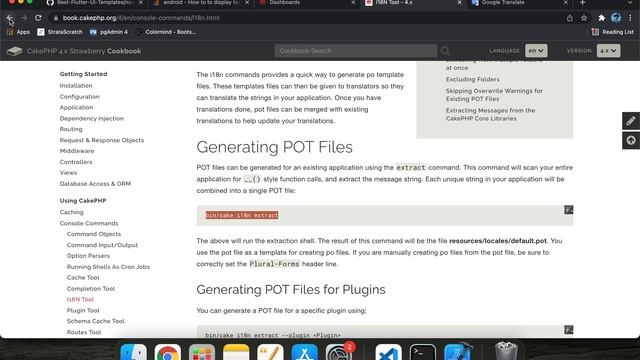Close the I18N Tool - 4.x tab
Image resolution: width=640 pixels, height=360 pixels.
pyautogui.click(x=459, y=3)
